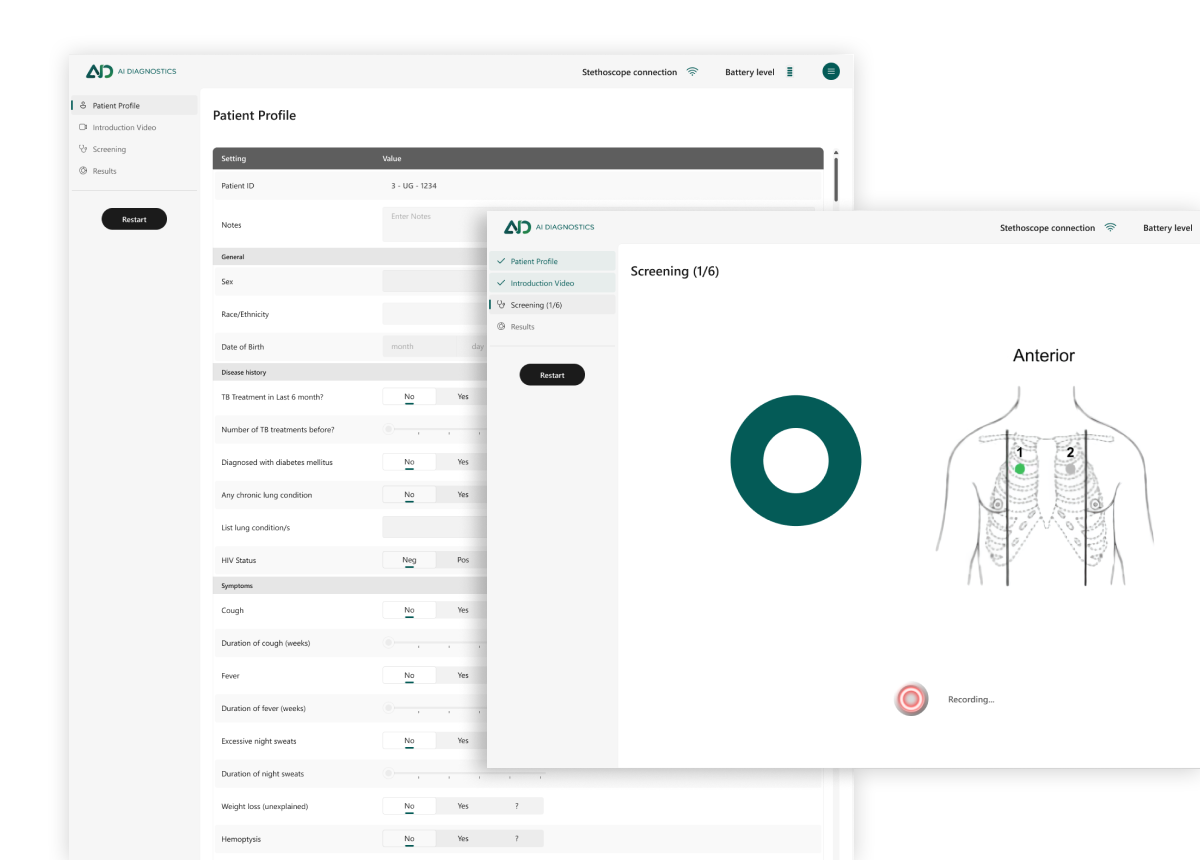This screenshot has height=860, width=1200.
Task: Set Fever to Yes
Action: coord(464,675)
